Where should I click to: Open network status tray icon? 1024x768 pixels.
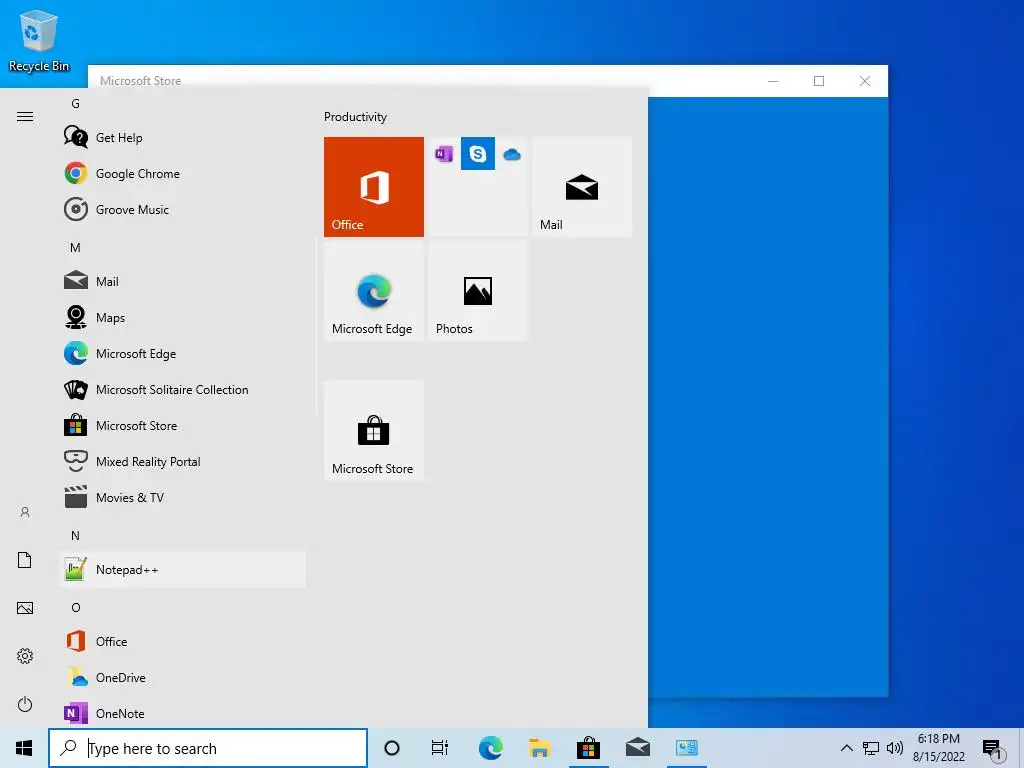tap(871, 748)
